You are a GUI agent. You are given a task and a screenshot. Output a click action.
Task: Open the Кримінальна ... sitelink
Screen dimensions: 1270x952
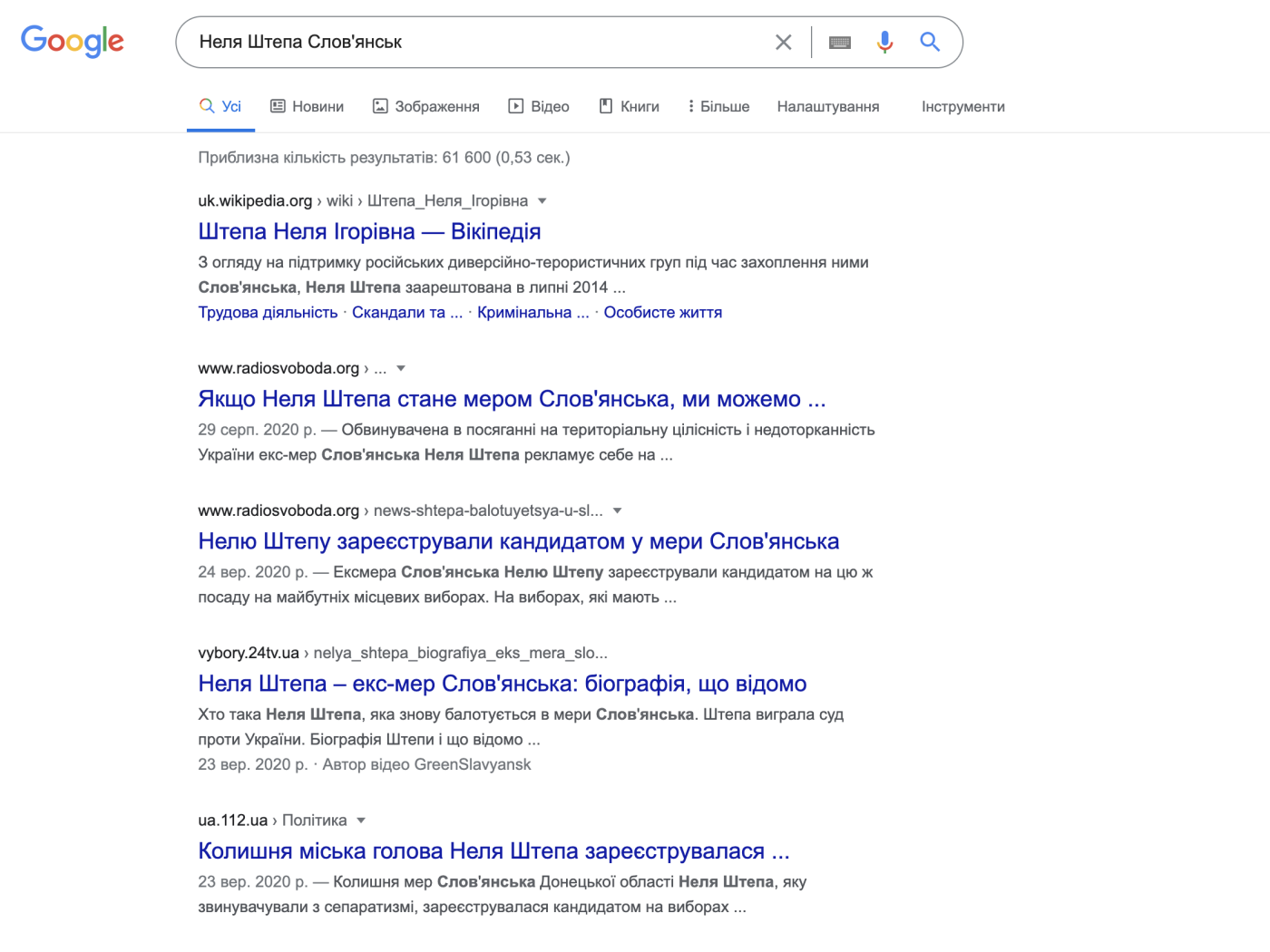pos(533,312)
